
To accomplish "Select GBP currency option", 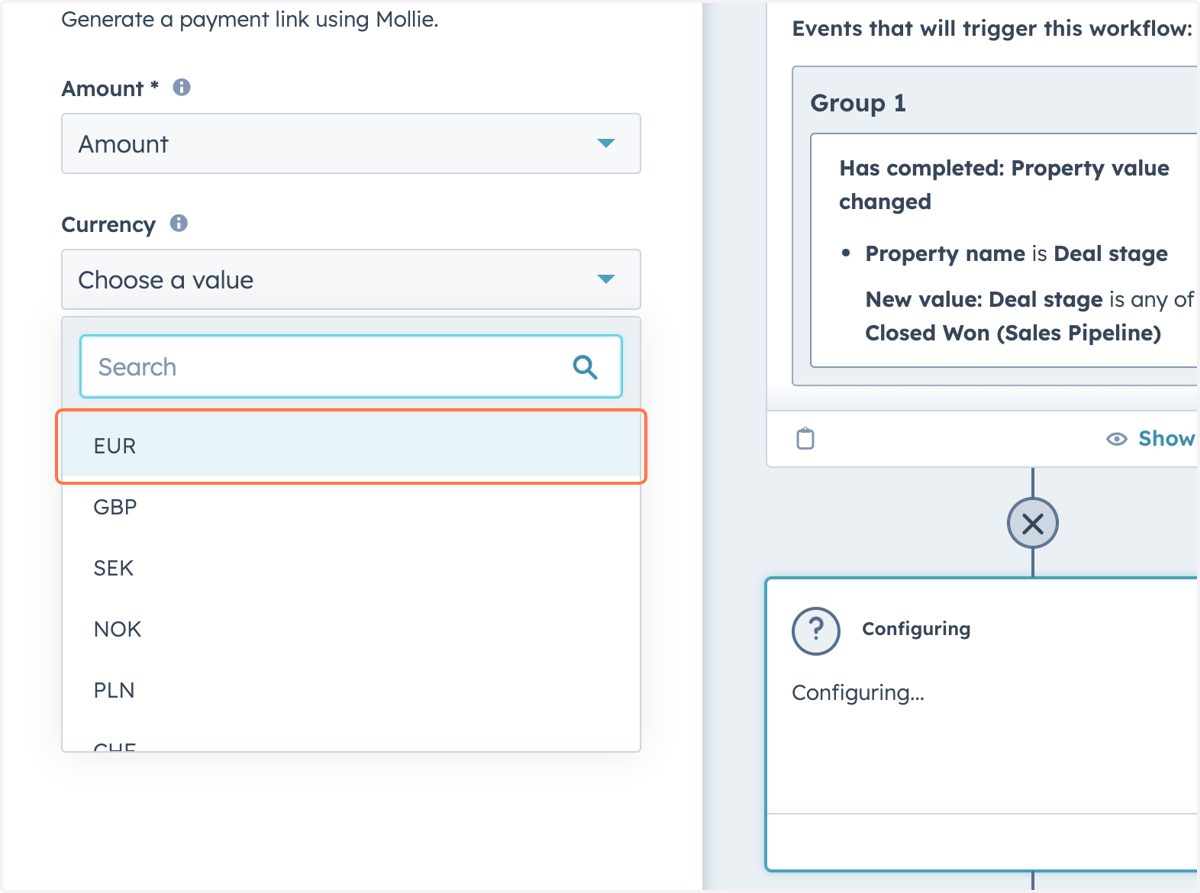I will (351, 507).
